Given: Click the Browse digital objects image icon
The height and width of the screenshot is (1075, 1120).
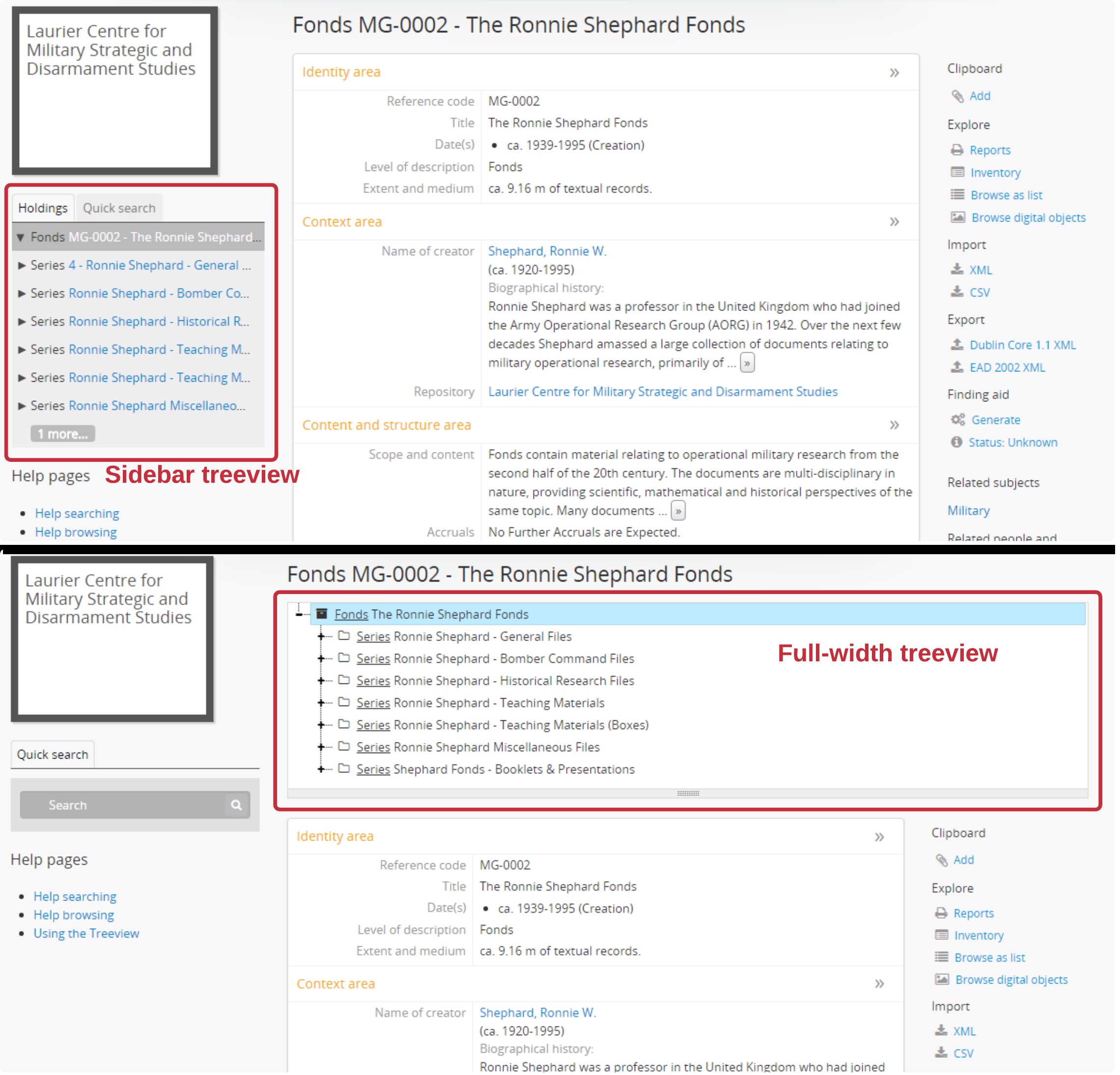Looking at the screenshot, I should tap(958, 218).
